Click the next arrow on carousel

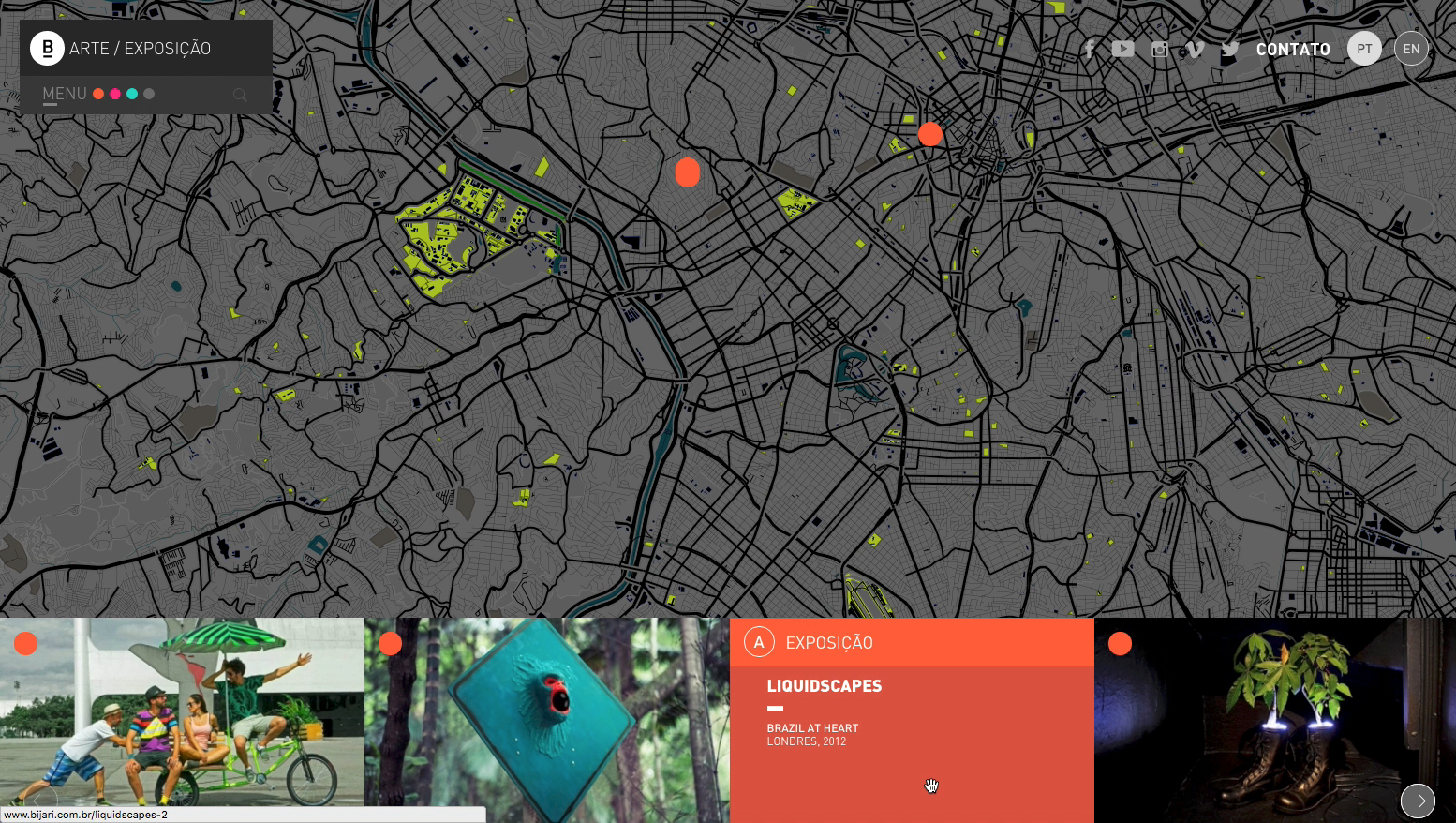(1418, 801)
